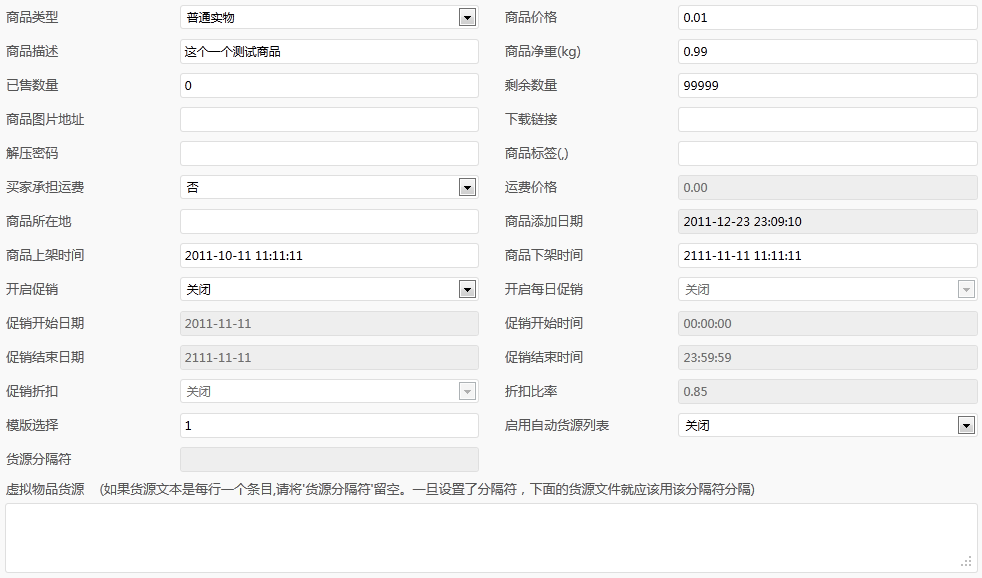The image size is (982, 578).
Task: Click the disabled 运费价格 field showing 0.00
Action: (827, 187)
